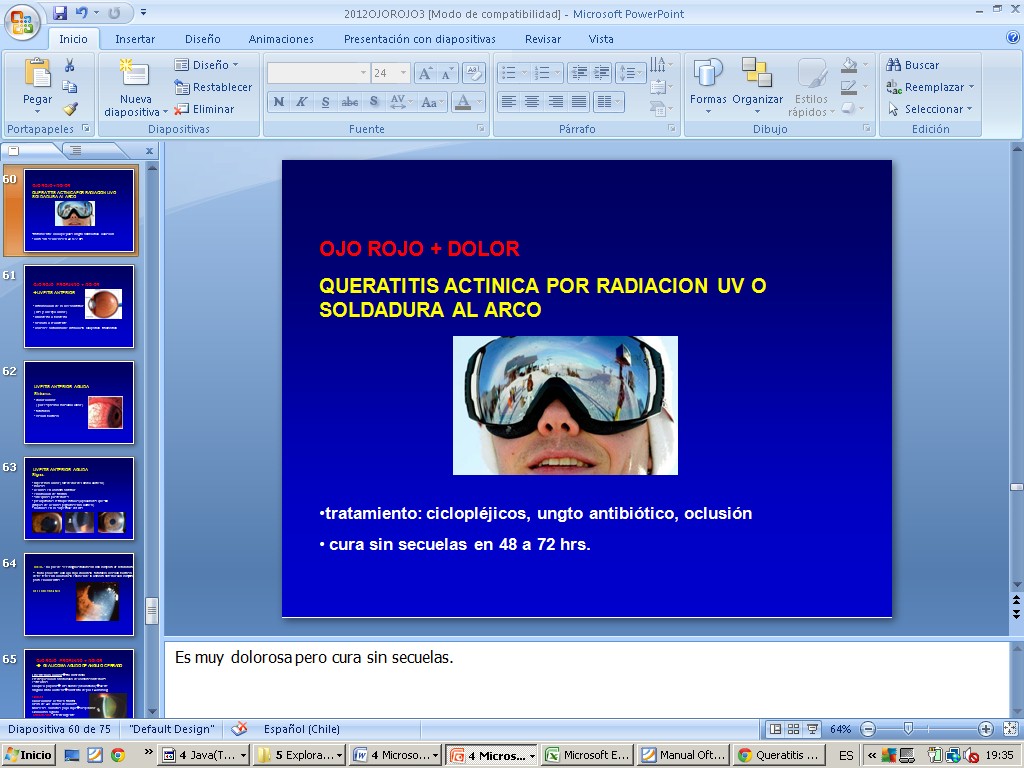Switch to the Animaciones tab

(x=281, y=39)
